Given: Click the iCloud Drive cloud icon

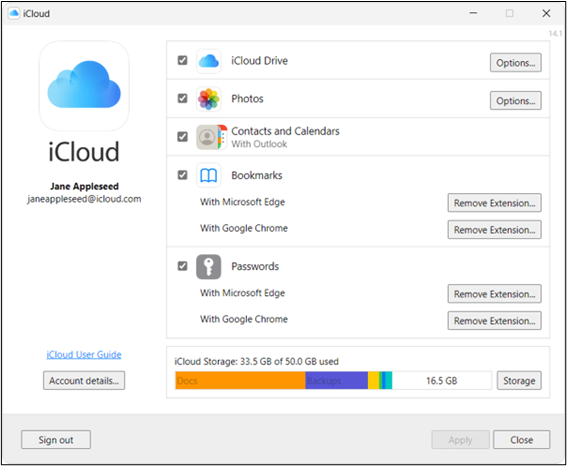Looking at the screenshot, I should [x=209, y=61].
